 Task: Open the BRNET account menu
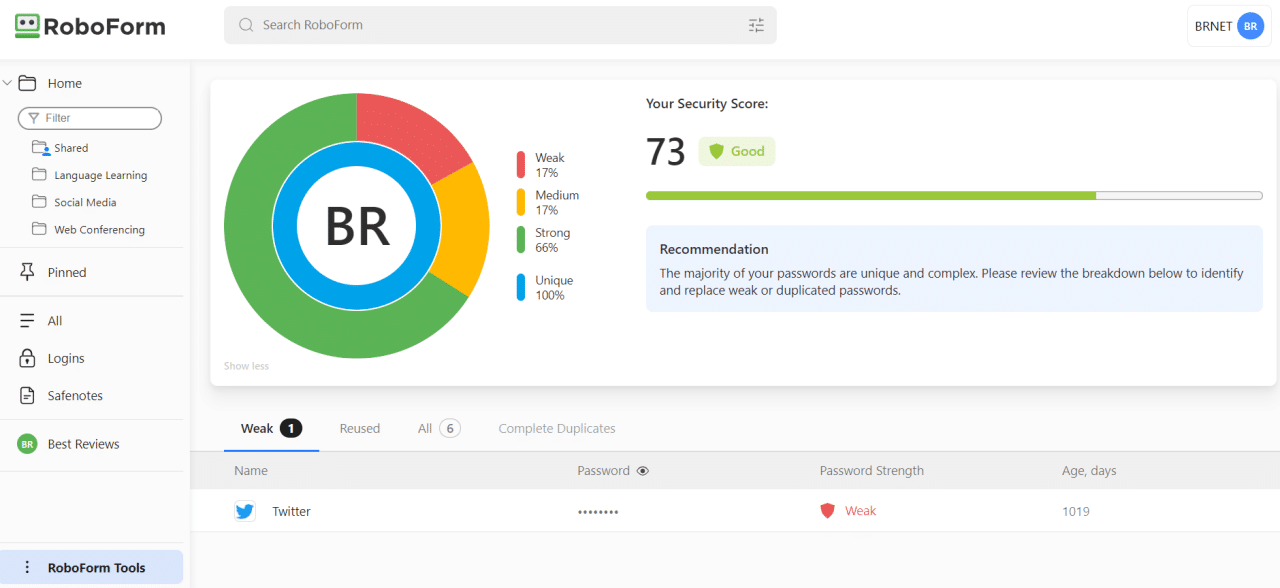coord(1213,26)
